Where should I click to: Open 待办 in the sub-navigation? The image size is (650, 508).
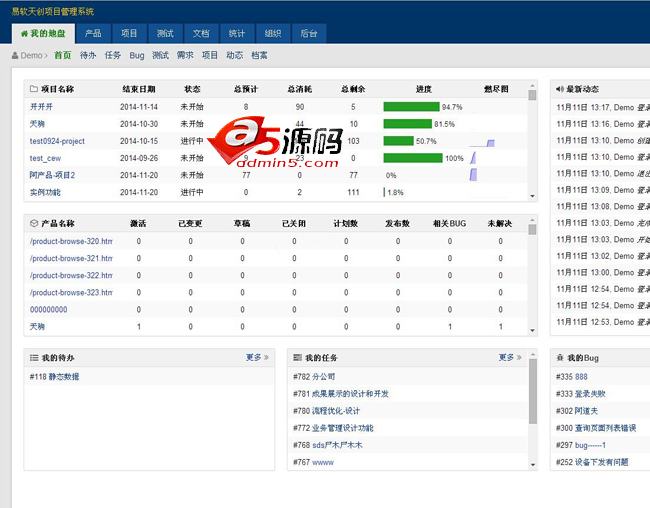click(x=88, y=55)
